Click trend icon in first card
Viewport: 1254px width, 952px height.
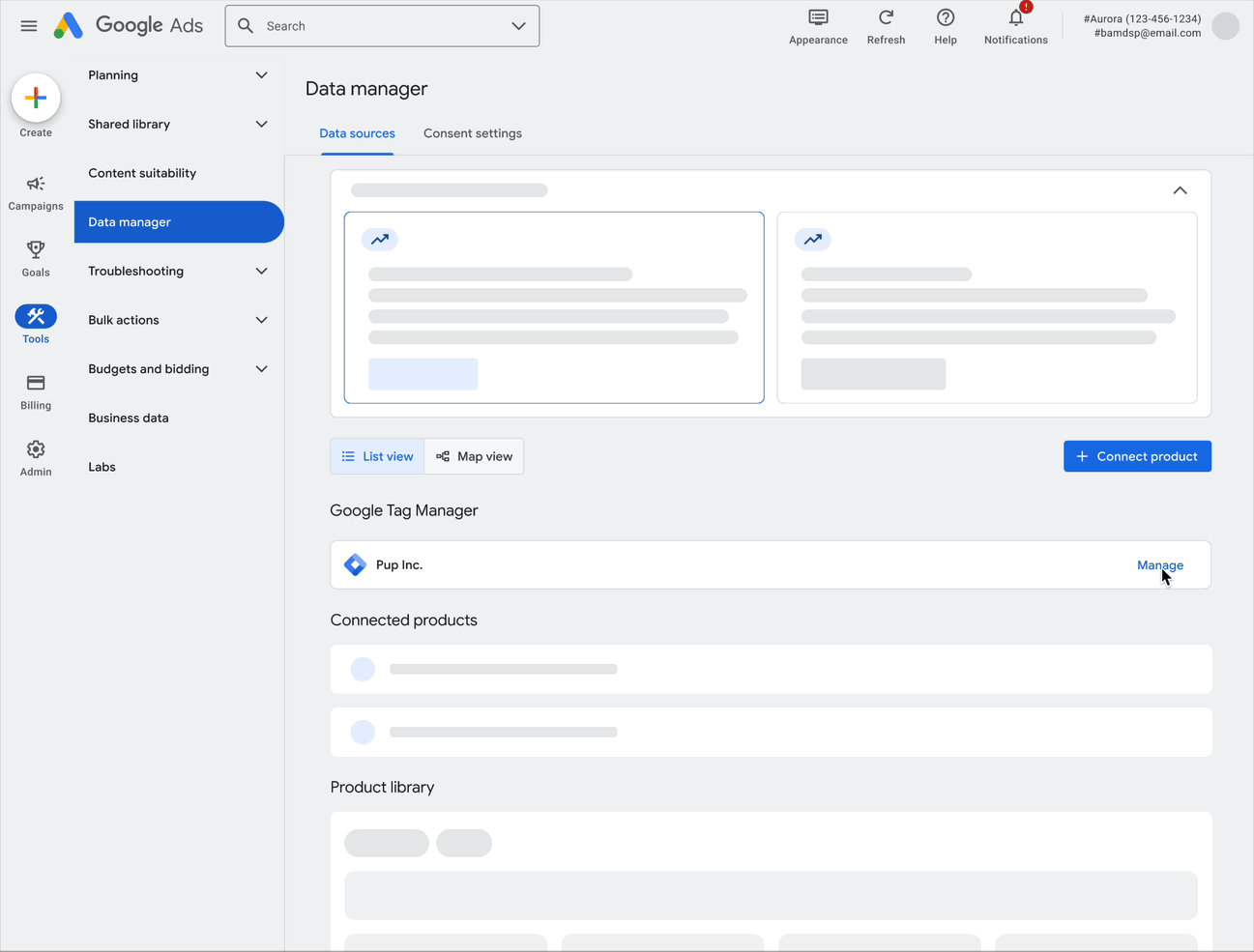click(380, 240)
